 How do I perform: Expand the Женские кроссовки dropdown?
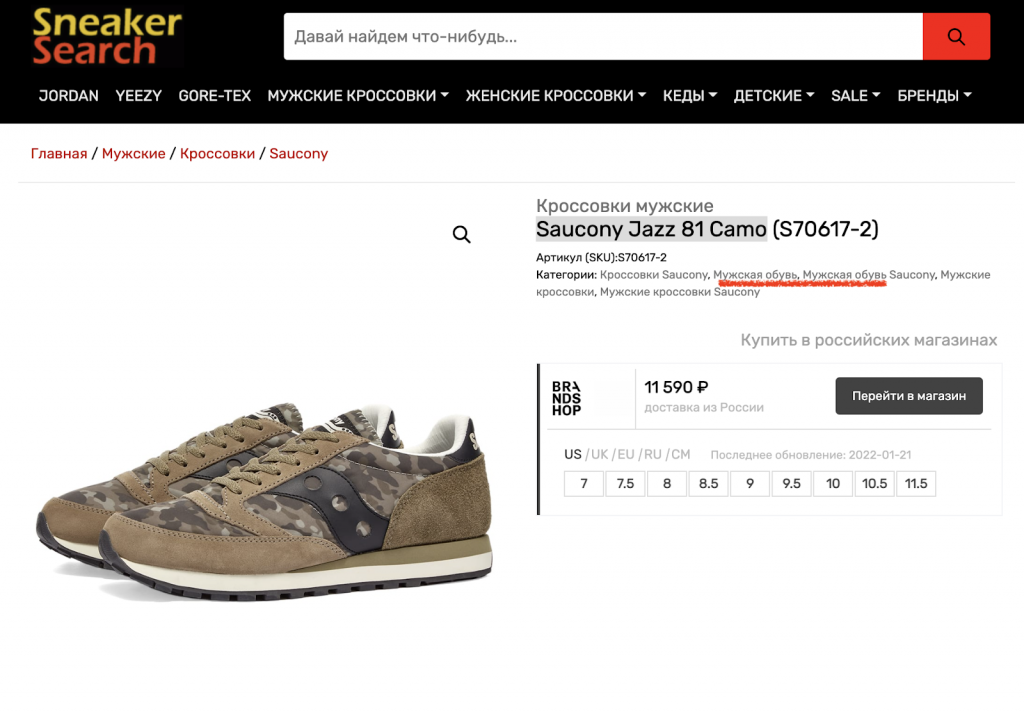pos(556,95)
